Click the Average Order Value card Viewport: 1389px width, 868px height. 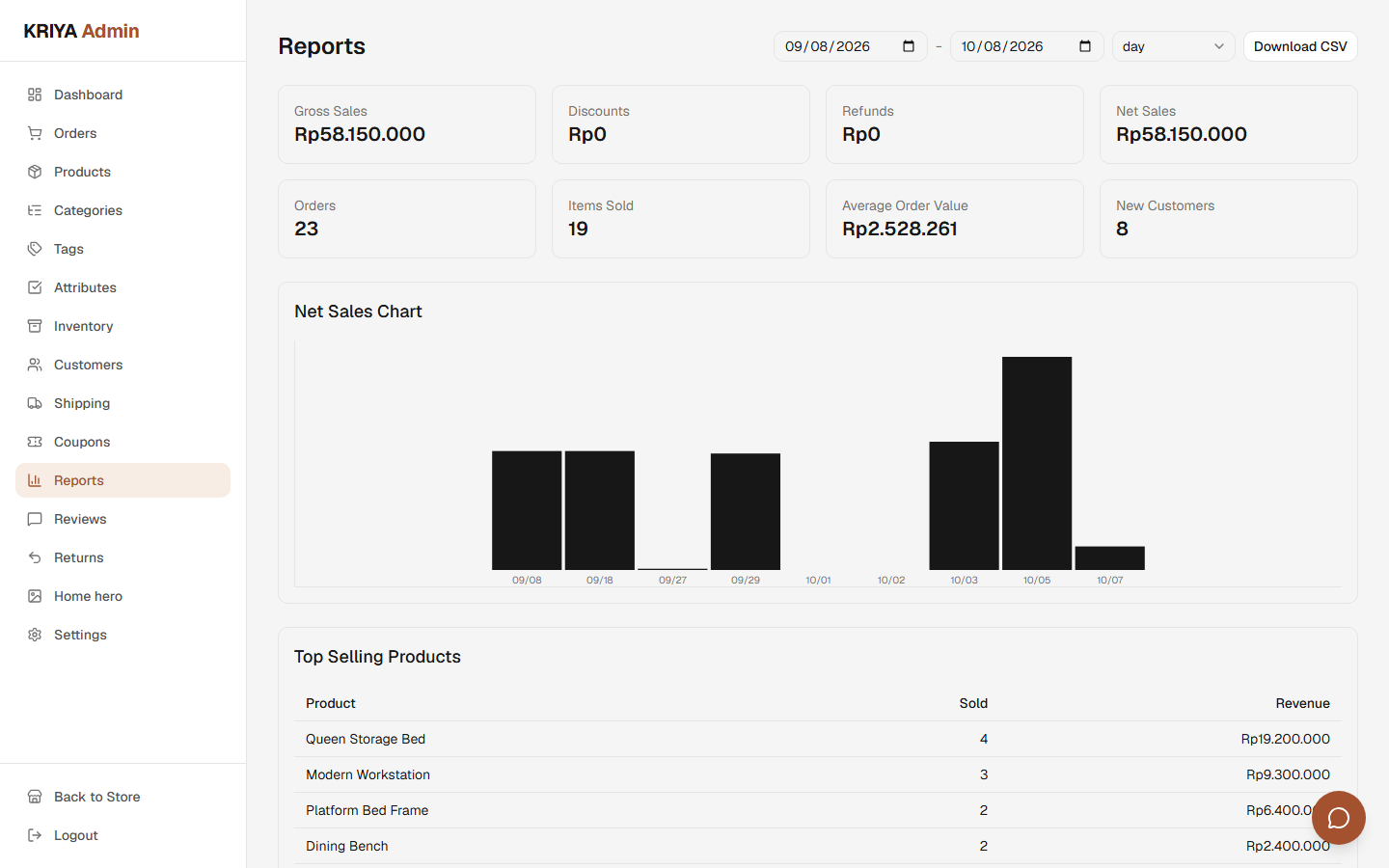pyautogui.click(x=955, y=219)
